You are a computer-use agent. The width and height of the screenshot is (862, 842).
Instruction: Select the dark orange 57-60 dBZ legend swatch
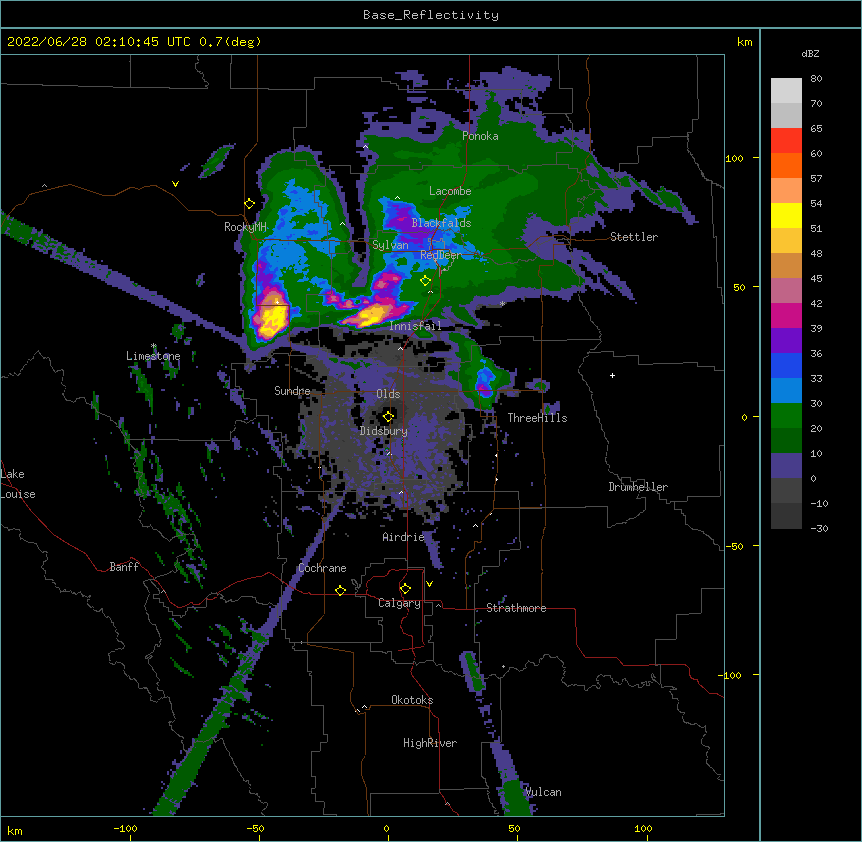(786, 165)
